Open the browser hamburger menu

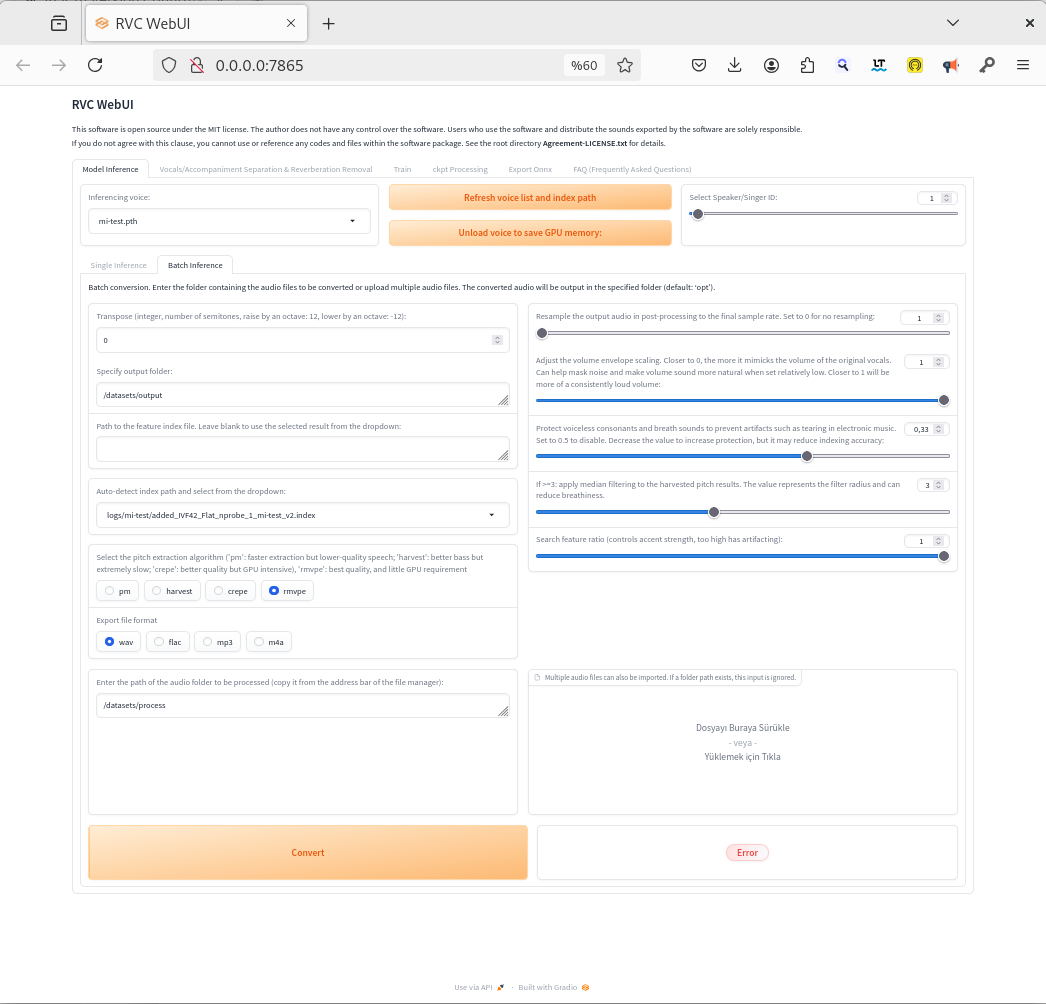(x=1023, y=65)
